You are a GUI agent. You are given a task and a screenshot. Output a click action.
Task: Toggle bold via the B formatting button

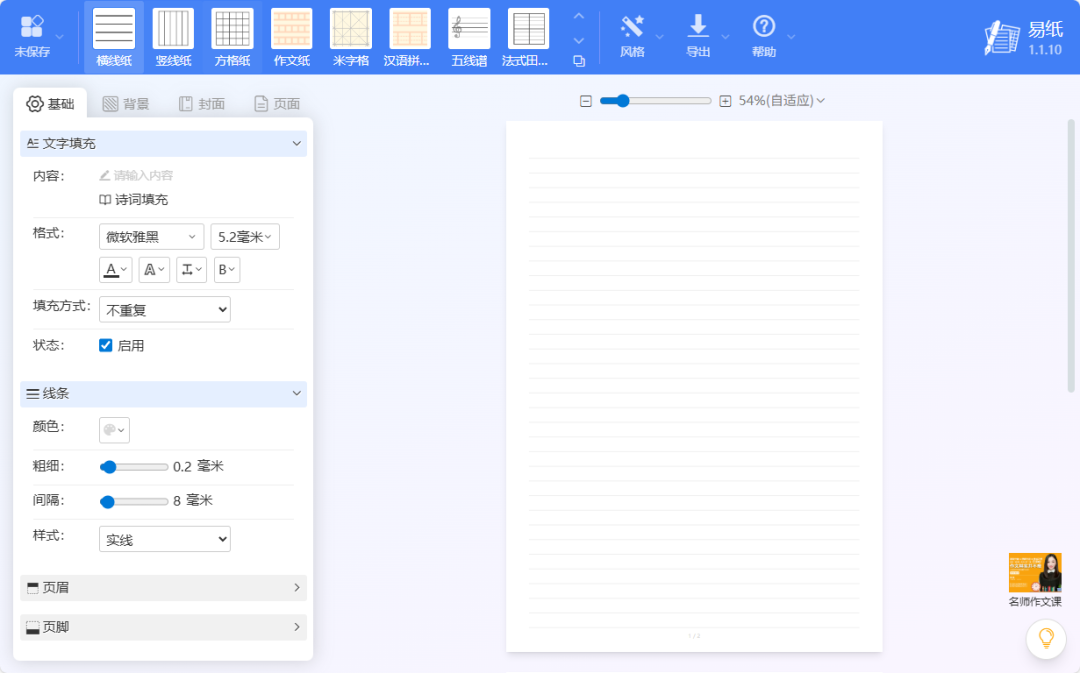227,269
